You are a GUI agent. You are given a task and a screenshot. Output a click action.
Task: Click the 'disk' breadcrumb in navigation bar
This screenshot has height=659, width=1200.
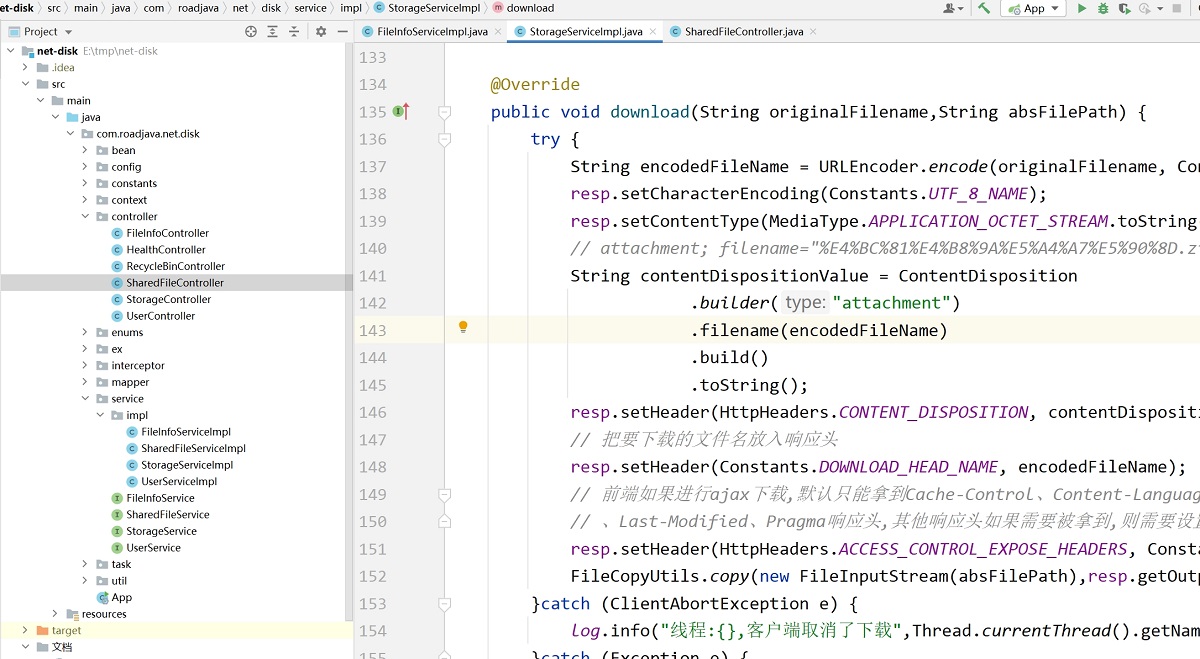(x=271, y=8)
